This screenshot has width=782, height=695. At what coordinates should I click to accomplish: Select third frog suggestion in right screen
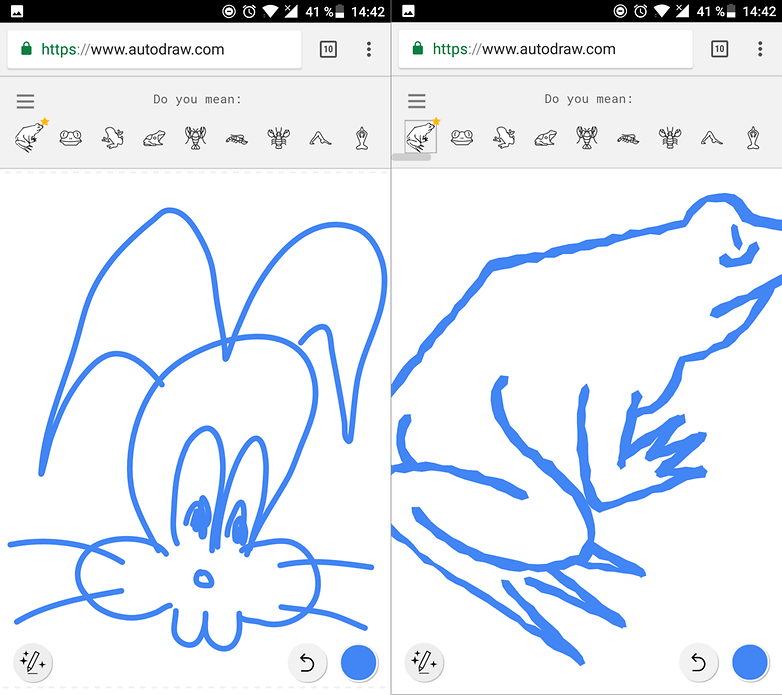click(504, 138)
